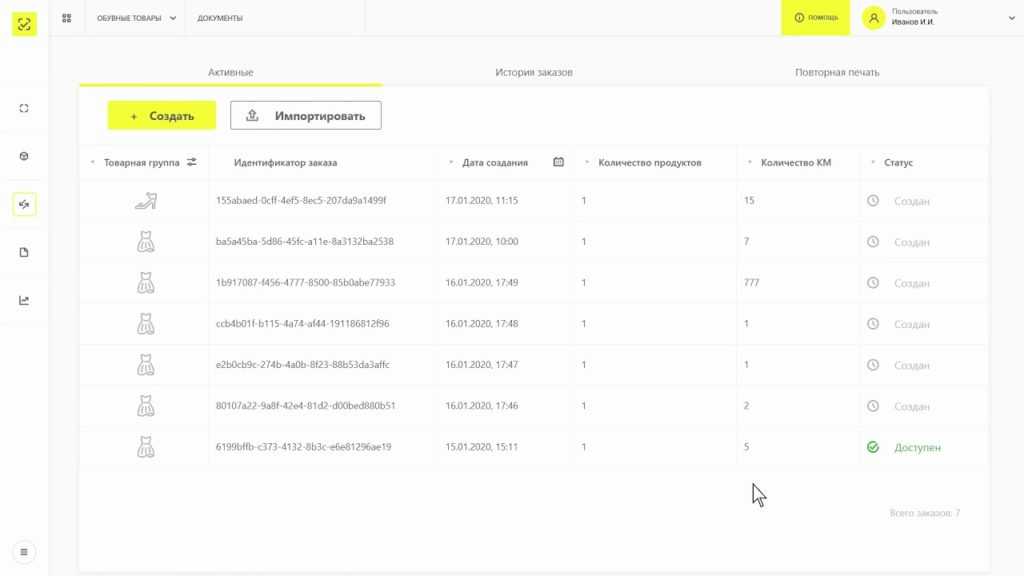Sort by Количество КМ column arrow

coord(751,163)
